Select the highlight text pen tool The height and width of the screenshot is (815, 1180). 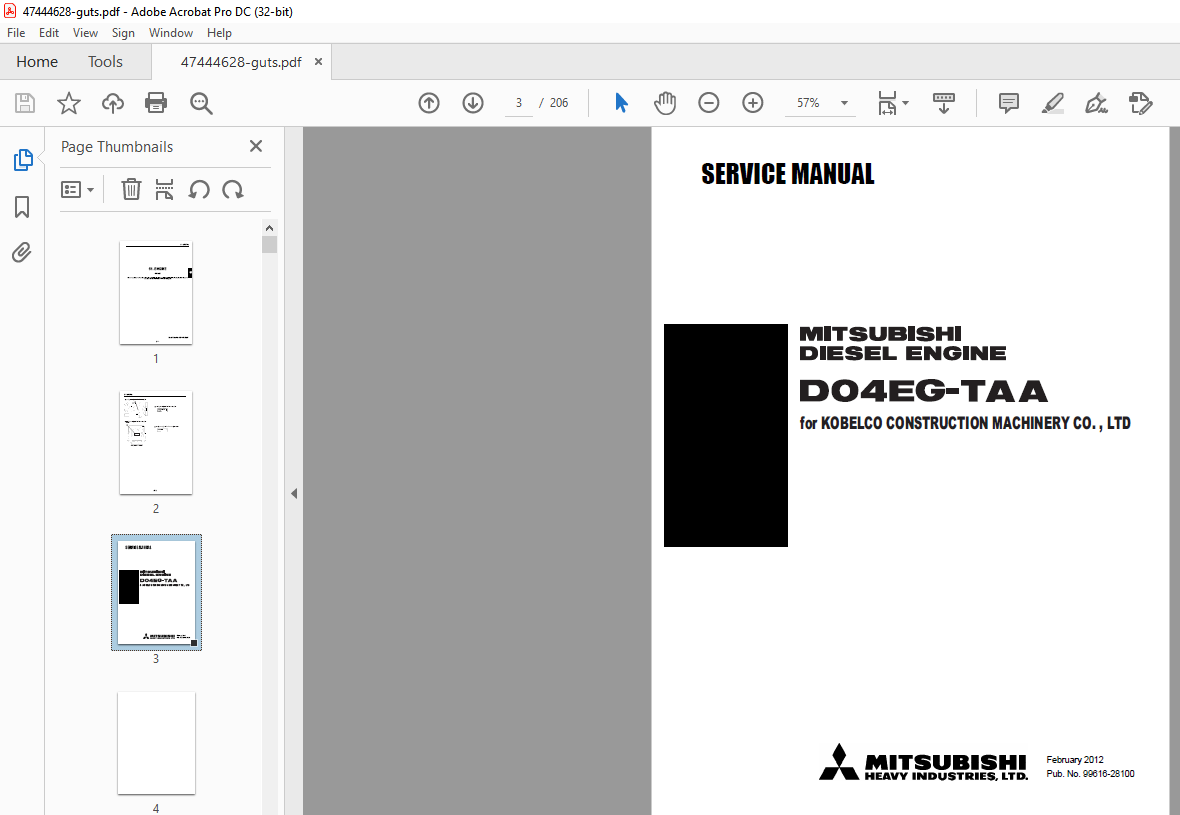[x=1052, y=103]
